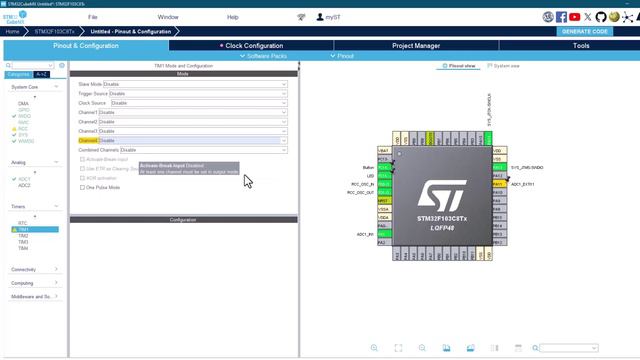The image size is (640, 360).
Task: Open the YouTube link icon
Action: pos(575,17)
